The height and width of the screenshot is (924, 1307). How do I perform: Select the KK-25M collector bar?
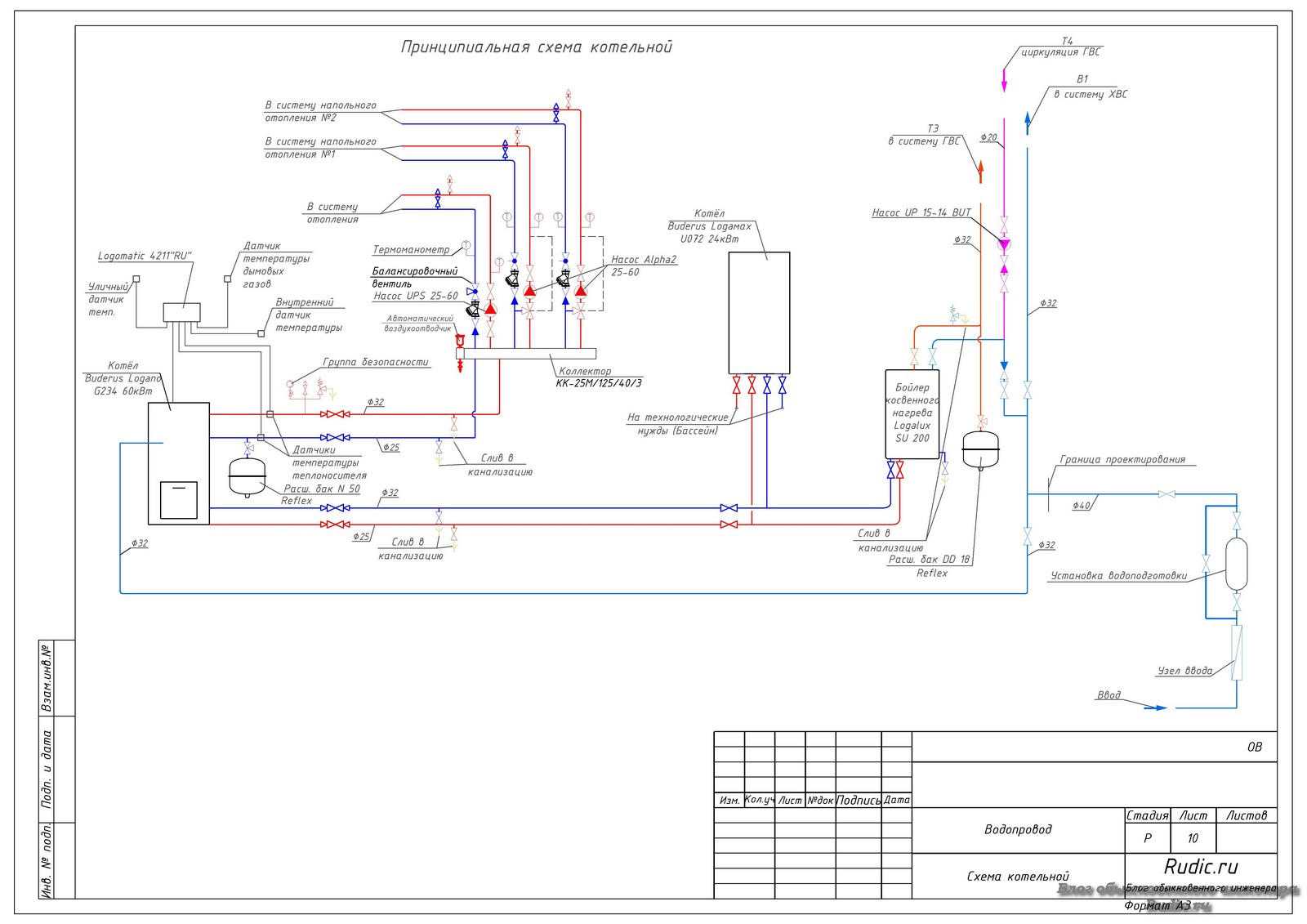[526, 354]
